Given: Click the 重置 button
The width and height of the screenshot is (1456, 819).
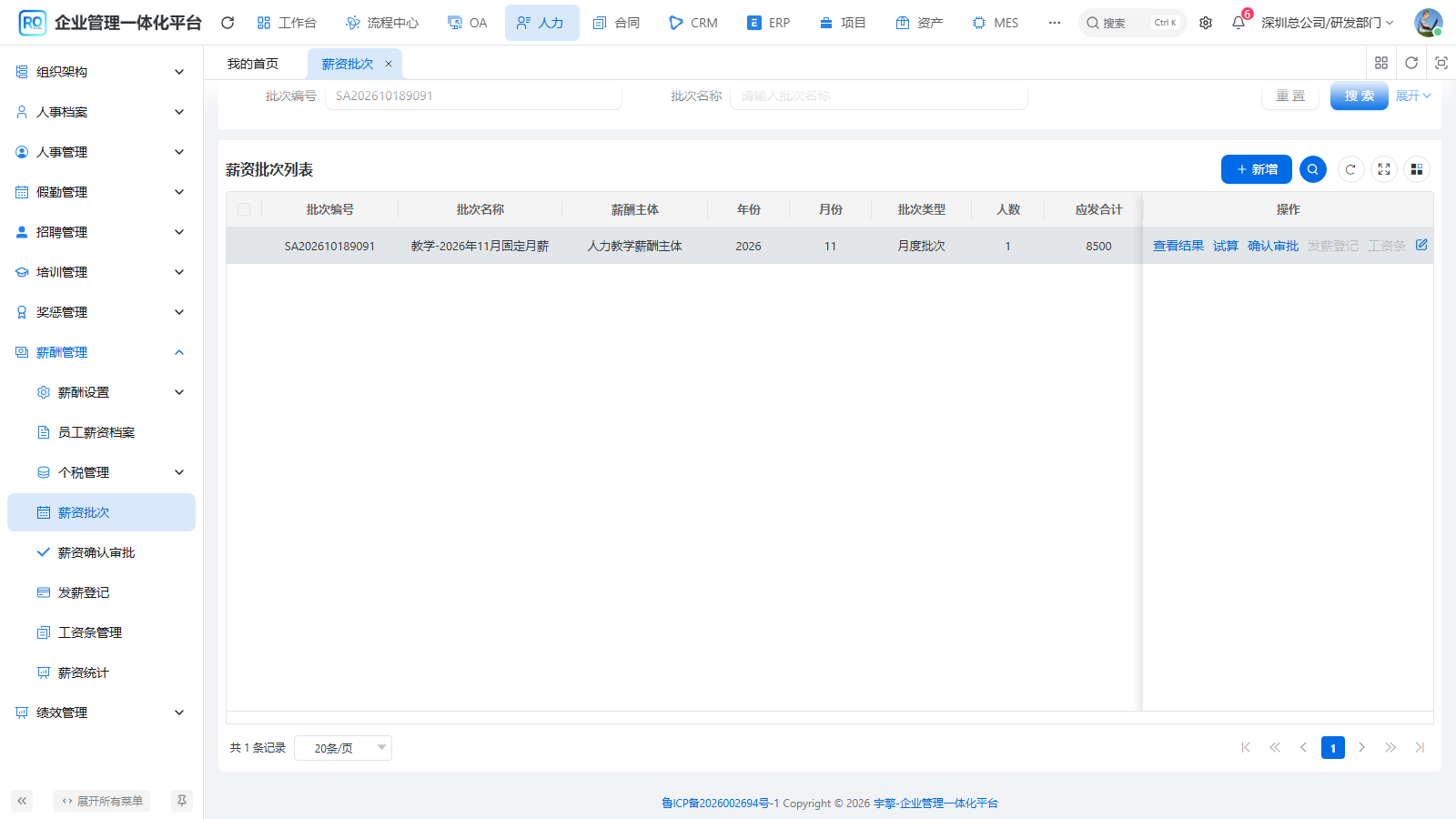Looking at the screenshot, I should point(1290,96).
